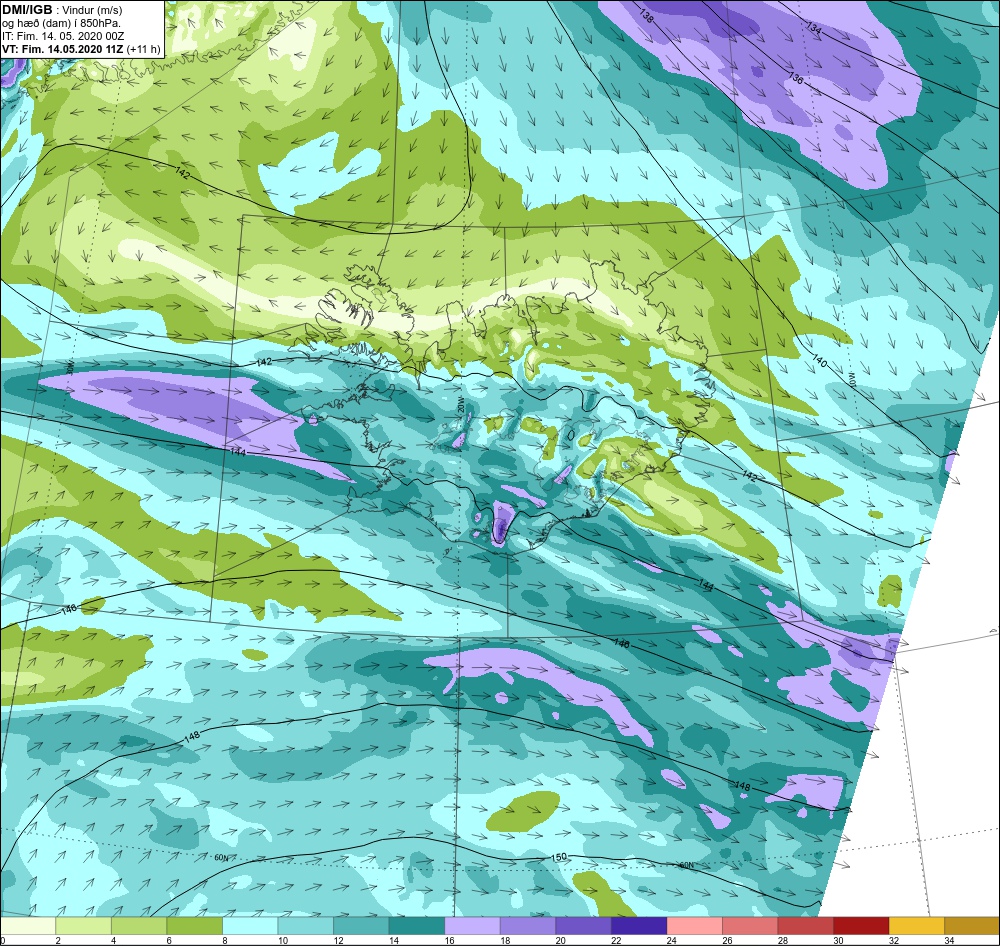
Task: Click the '138' contour label
Action: pos(646,17)
